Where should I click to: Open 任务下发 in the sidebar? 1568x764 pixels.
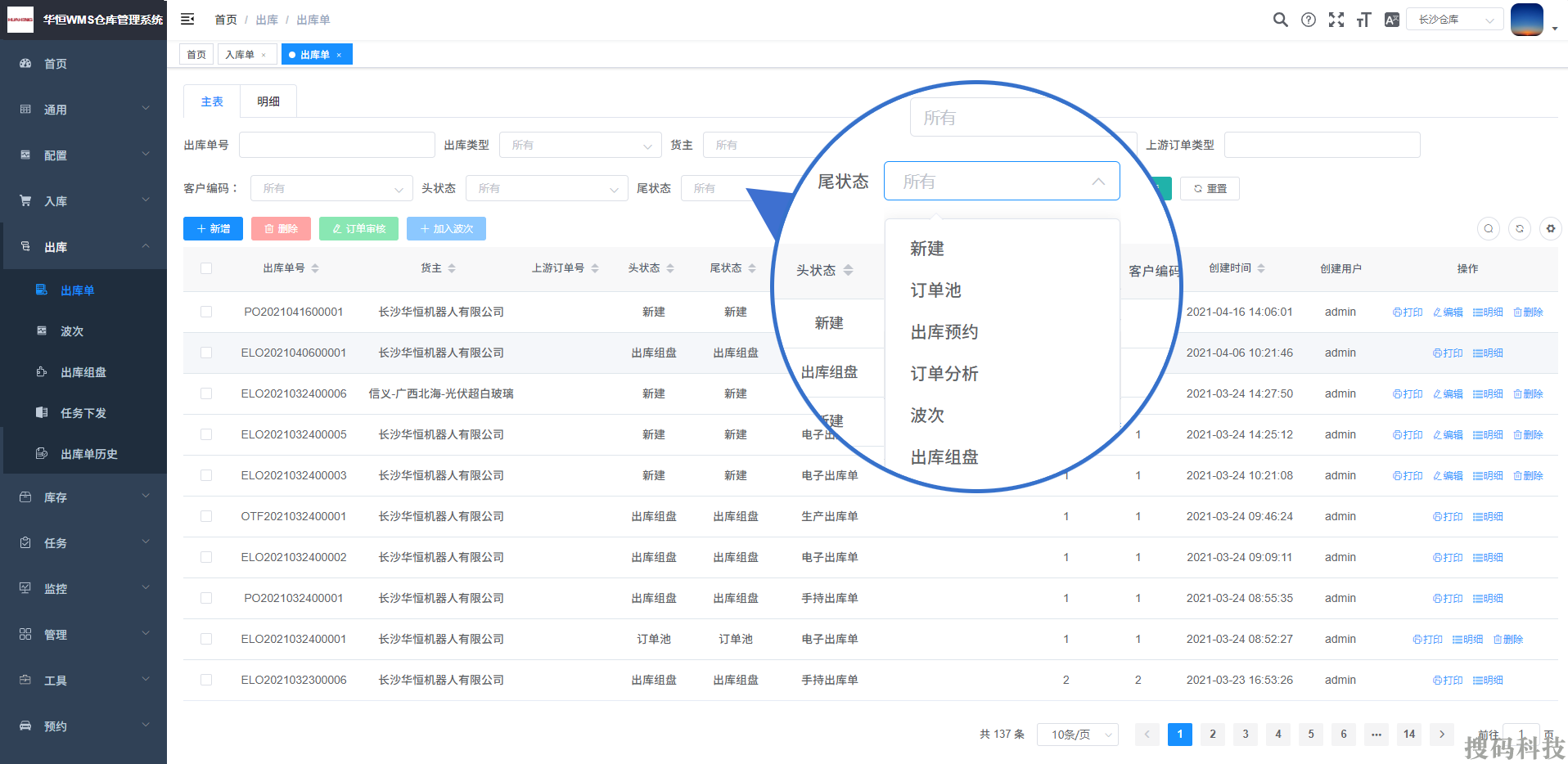(83, 413)
